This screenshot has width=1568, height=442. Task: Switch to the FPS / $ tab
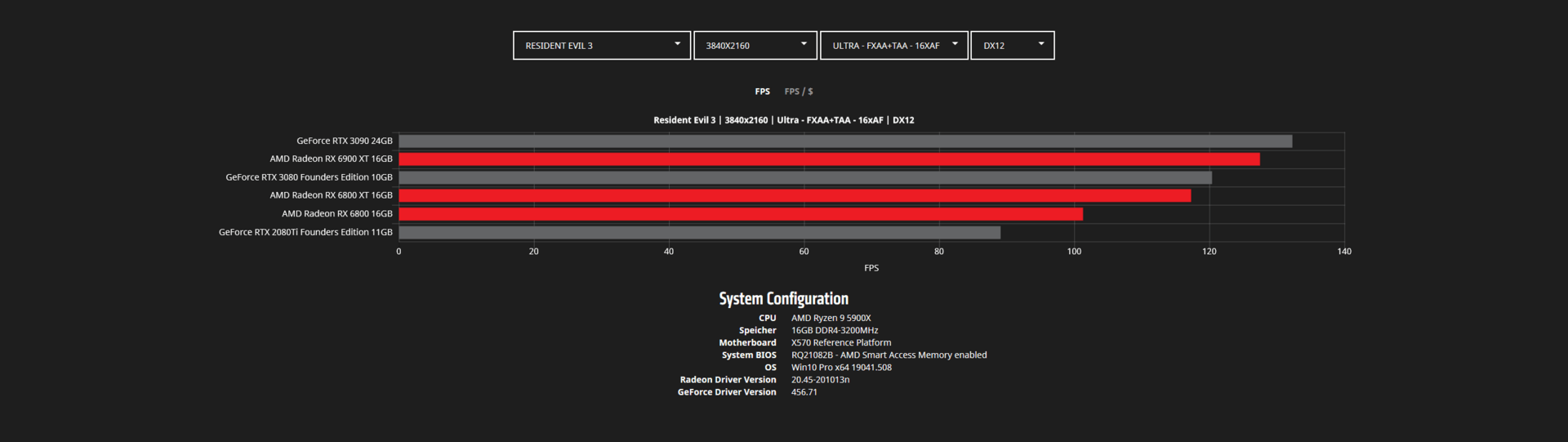coord(799,92)
